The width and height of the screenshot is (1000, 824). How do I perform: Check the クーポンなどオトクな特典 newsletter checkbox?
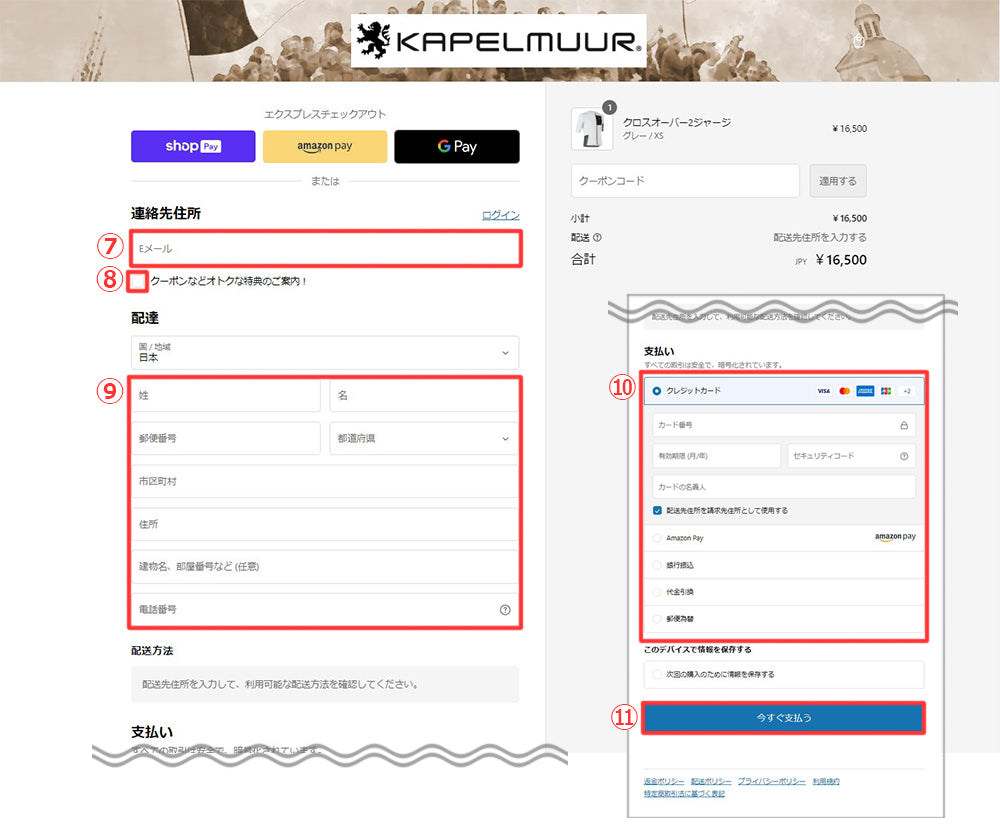[138, 281]
